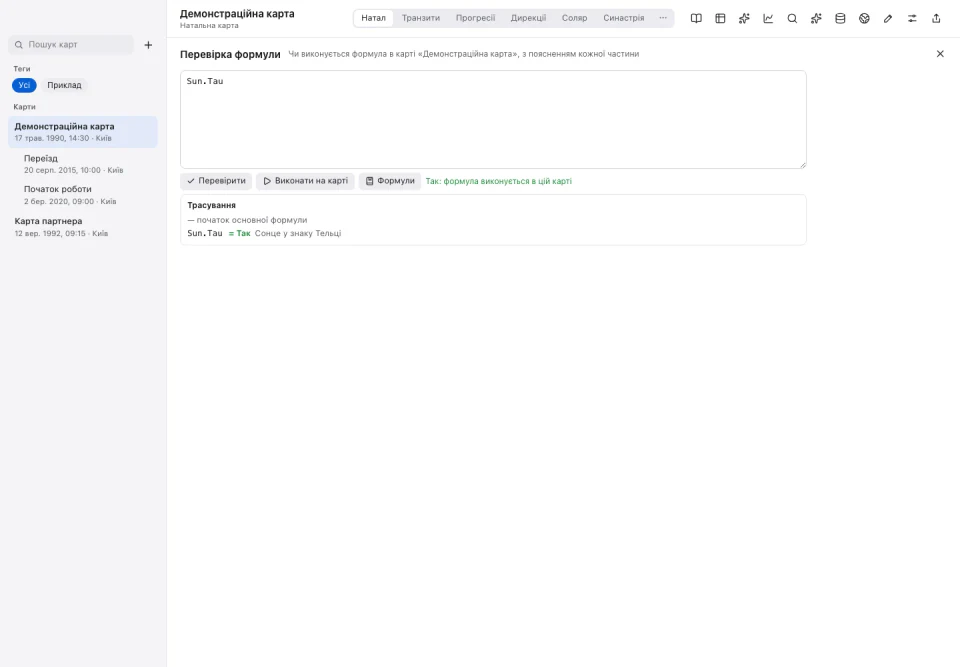This screenshot has width=960, height=667.
Task: Switch to the Транзити tab
Action: (421, 18)
